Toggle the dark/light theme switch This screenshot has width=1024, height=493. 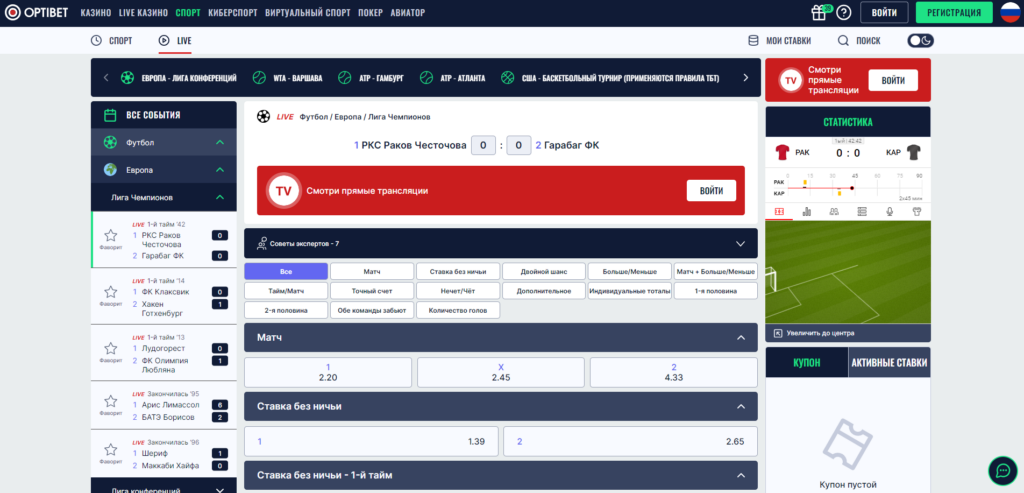[x=920, y=40]
